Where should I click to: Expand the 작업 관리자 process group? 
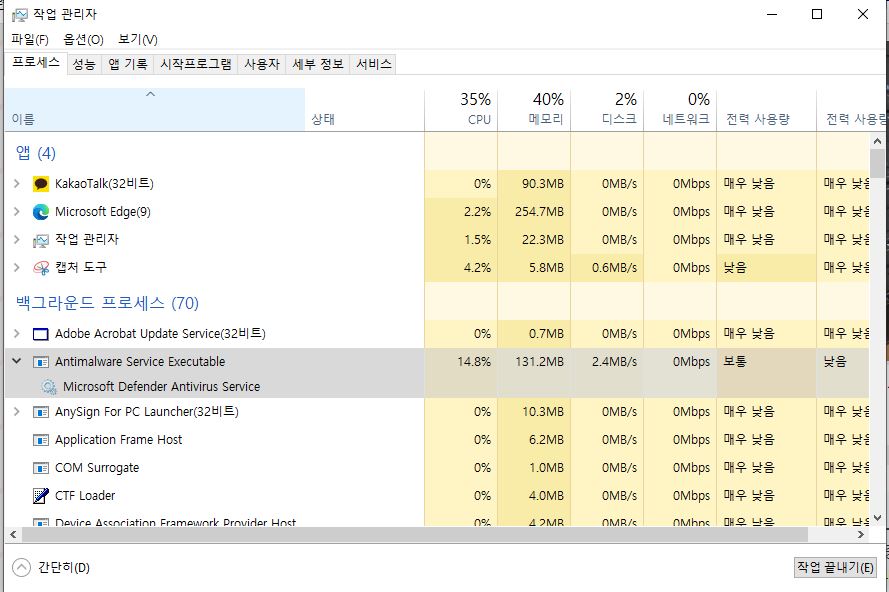[16, 239]
